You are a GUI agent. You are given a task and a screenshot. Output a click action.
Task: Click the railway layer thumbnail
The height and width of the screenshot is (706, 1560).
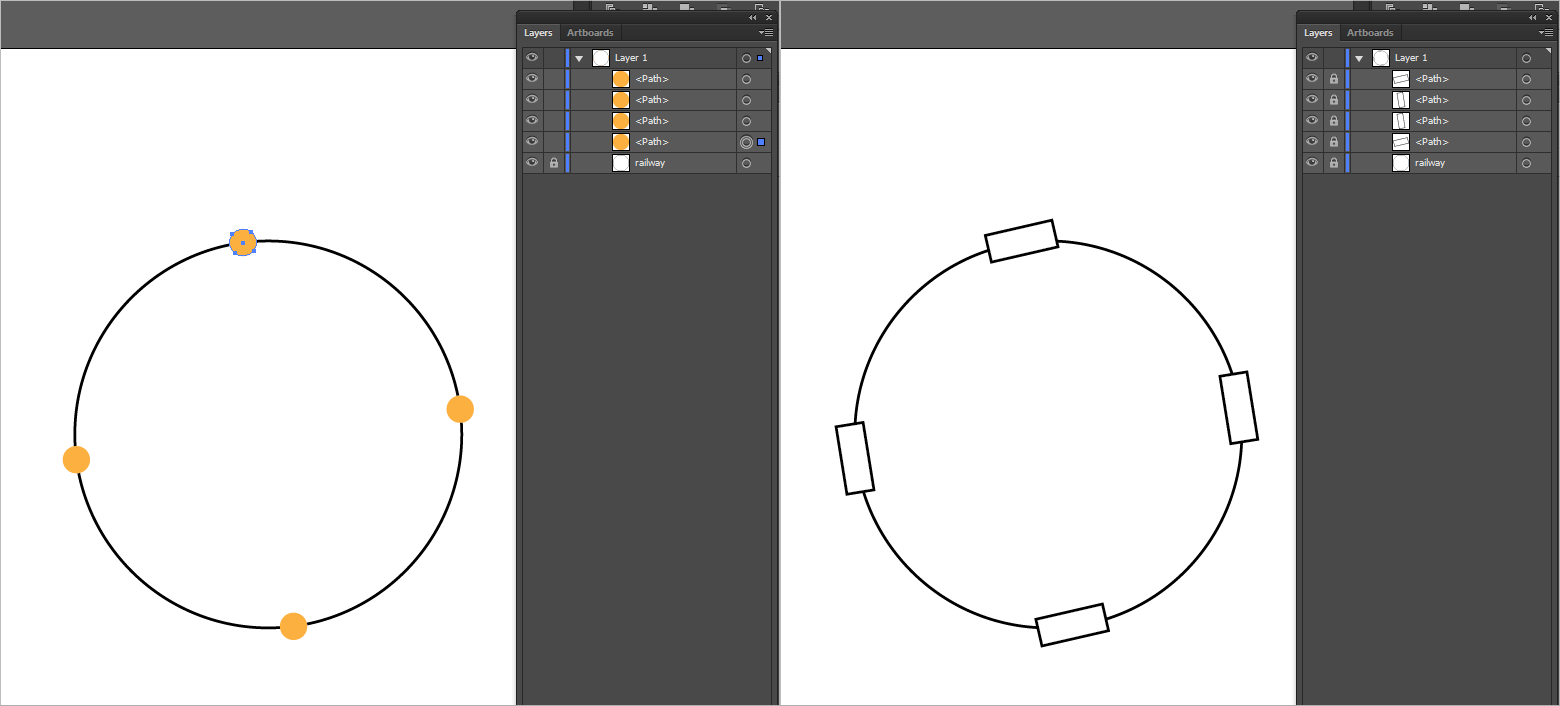pyautogui.click(x=620, y=162)
